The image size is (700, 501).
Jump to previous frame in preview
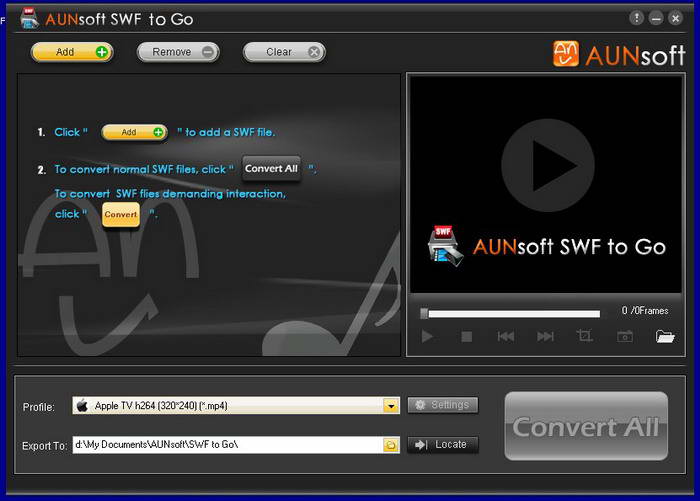pos(506,336)
